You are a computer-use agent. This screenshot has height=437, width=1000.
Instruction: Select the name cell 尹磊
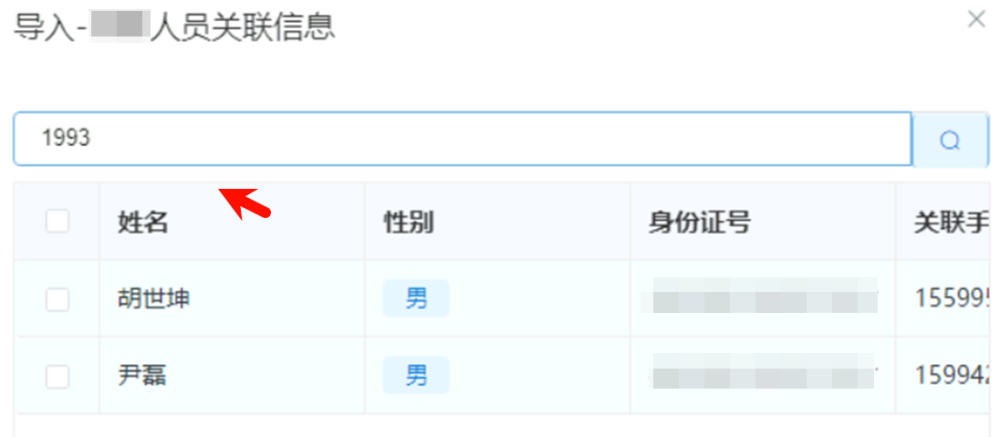tap(142, 376)
